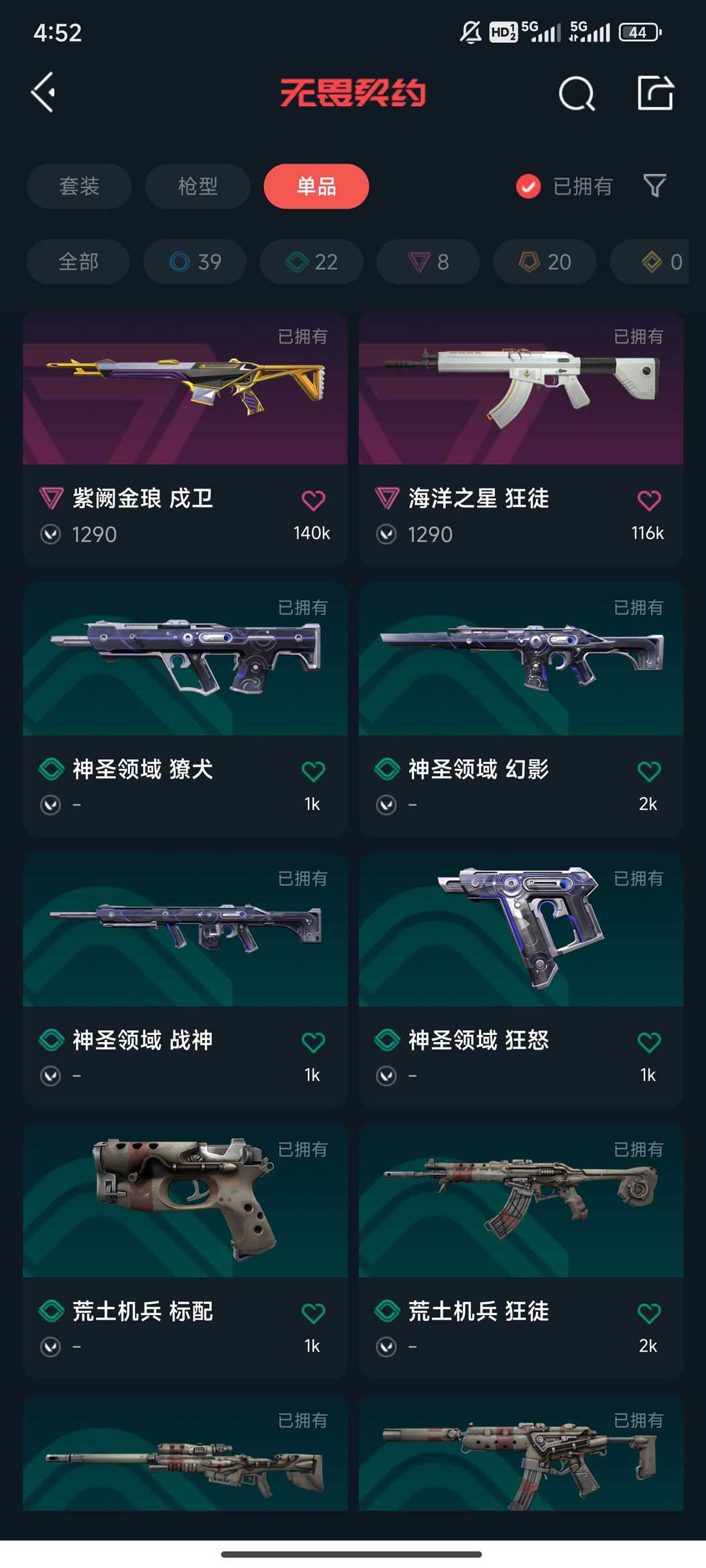
Task: Open the search magnifier icon
Action: [x=577, y=93]
